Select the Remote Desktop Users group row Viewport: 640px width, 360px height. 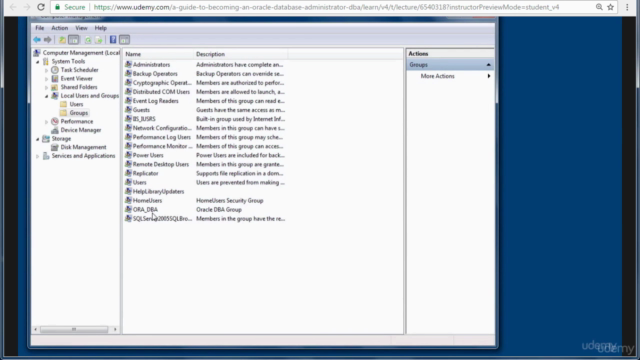(x=205, y=164)
